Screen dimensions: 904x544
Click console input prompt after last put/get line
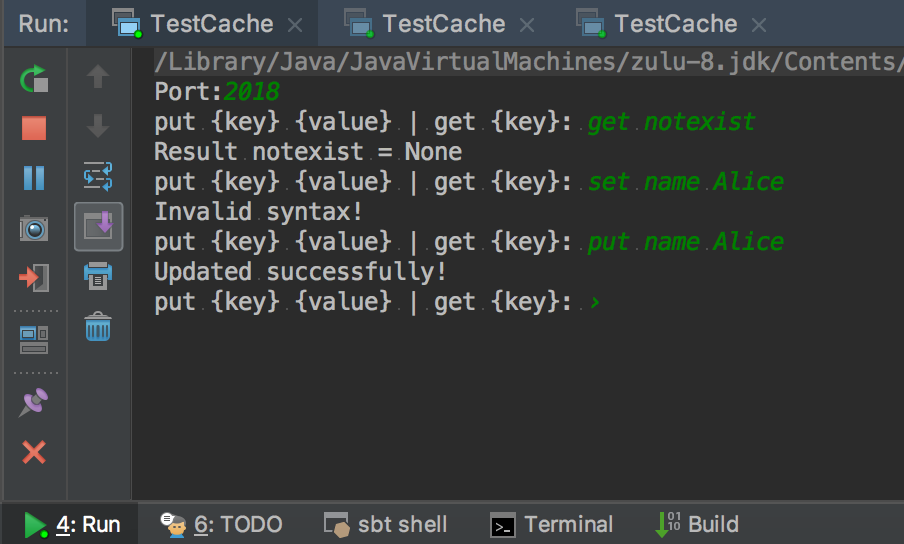[x=595, y=302]
